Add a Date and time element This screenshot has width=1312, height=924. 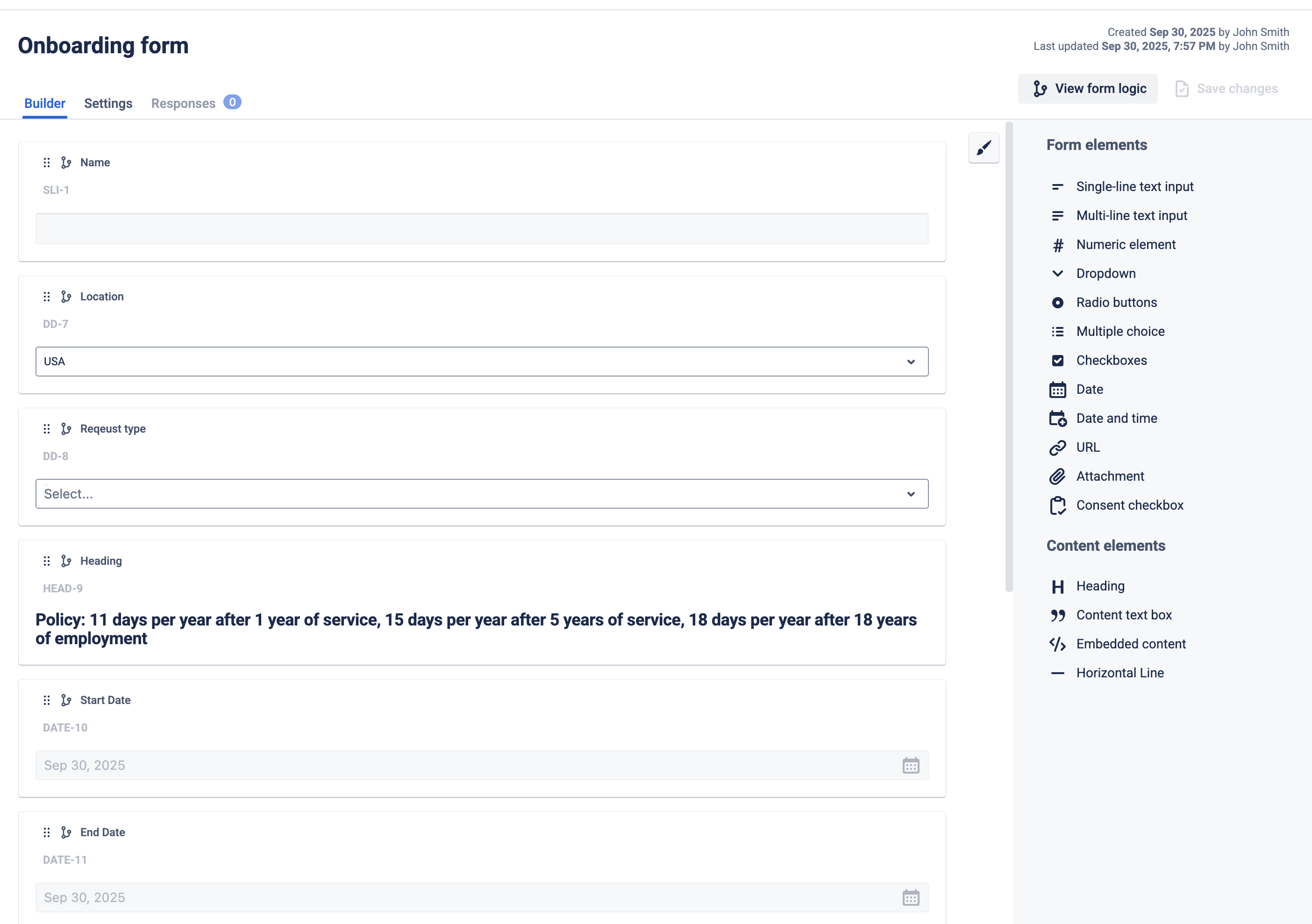pyautogui.click(x=1117, y=418)
